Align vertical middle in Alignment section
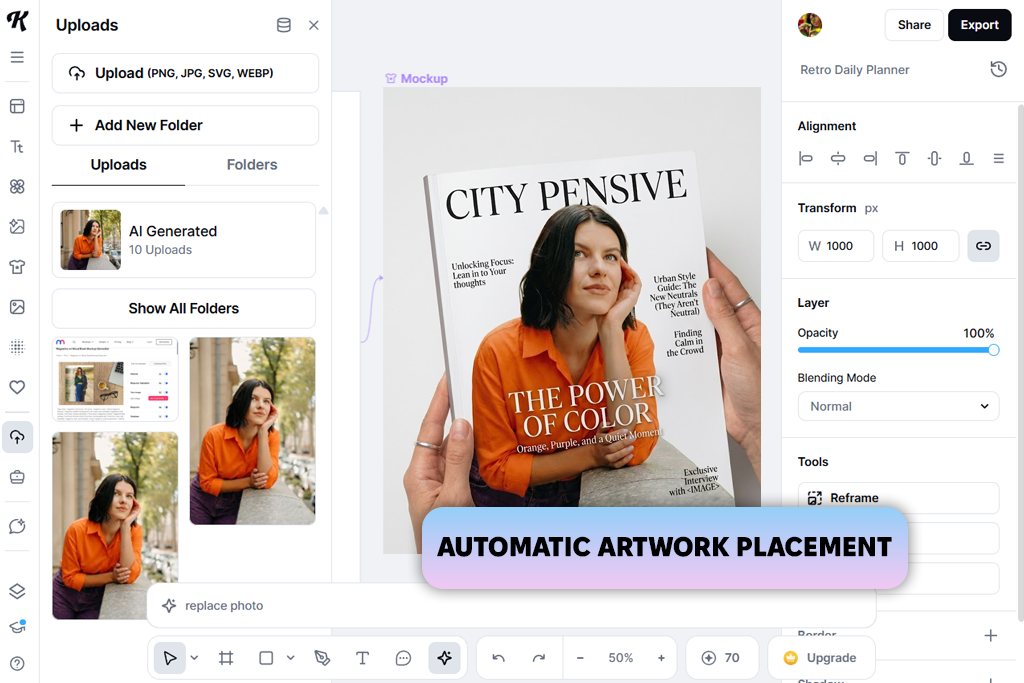The width and height of the screenshot is (1024, 683). point(935,158)
